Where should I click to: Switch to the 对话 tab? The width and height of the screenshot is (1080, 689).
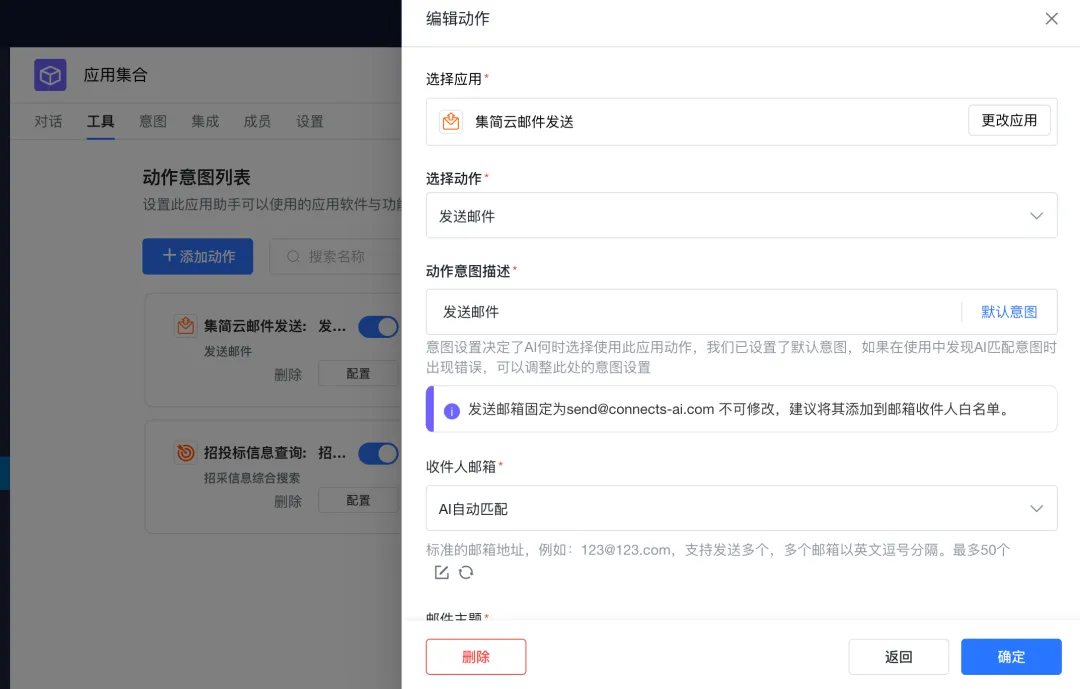[48, 121]
